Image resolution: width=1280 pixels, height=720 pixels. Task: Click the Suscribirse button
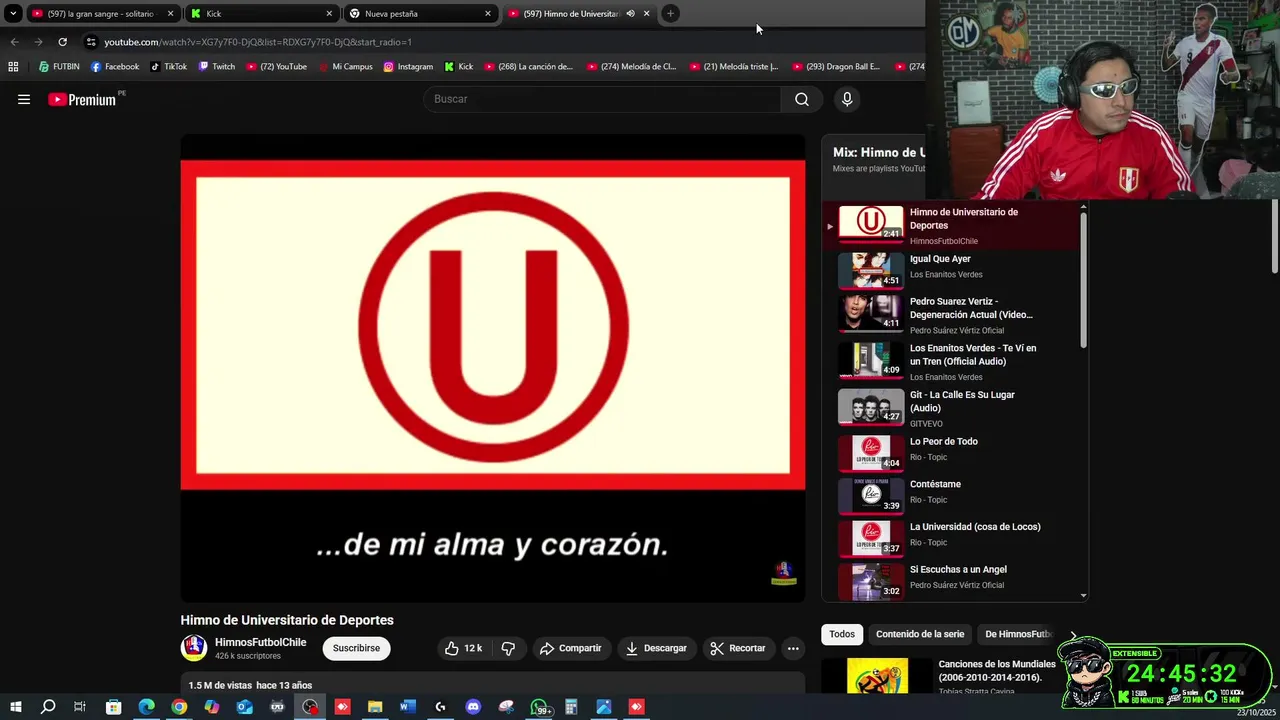pyautogui.click(x=356, y=648)
